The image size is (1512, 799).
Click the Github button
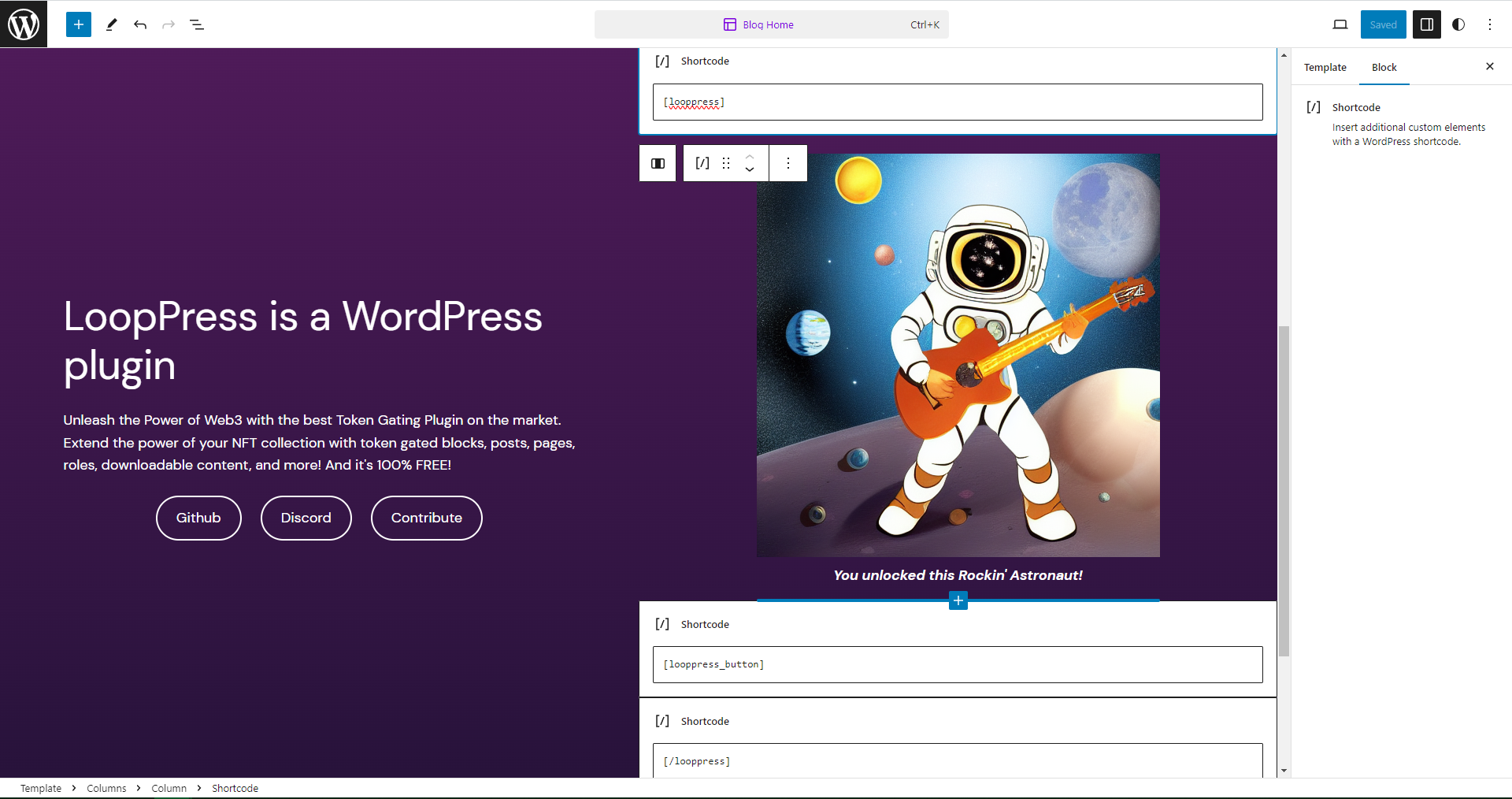[198, 518]
